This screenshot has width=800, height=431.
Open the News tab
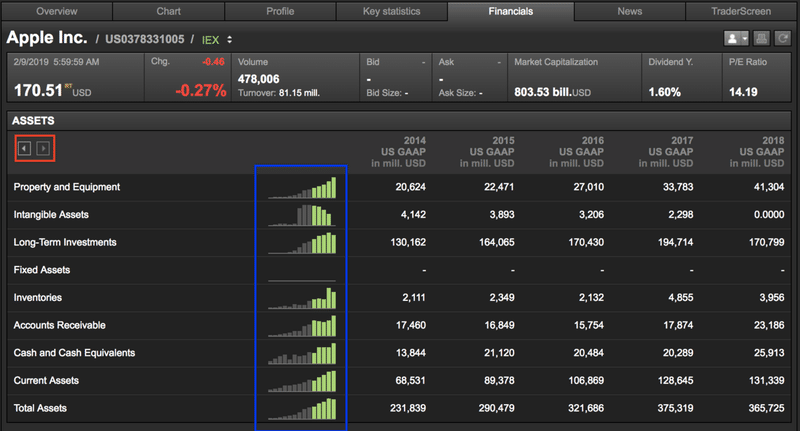(630, 11)
